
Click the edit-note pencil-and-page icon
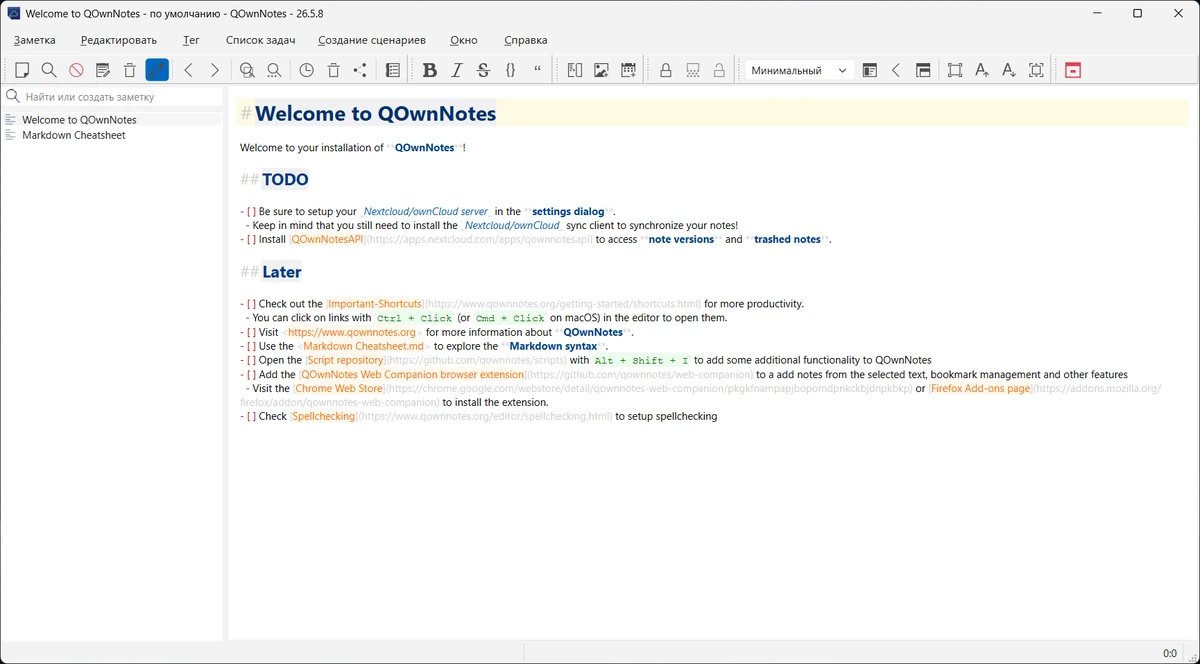click(x=103, y=70)
